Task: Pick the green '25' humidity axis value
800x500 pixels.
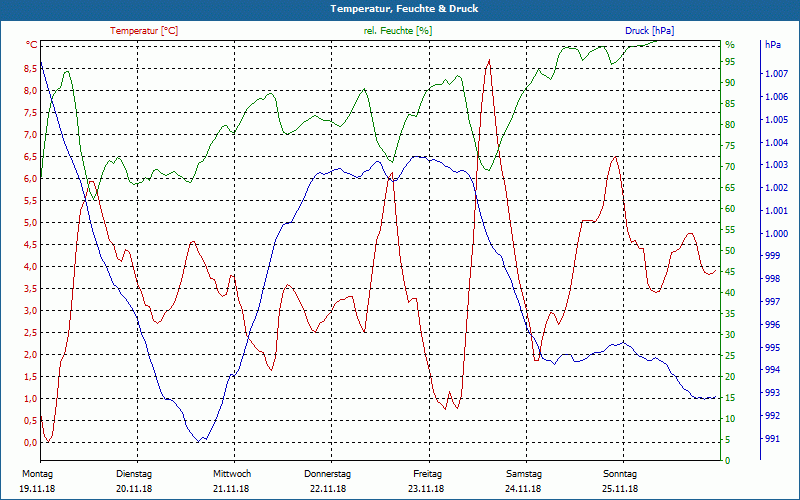Action: (730, 356)
